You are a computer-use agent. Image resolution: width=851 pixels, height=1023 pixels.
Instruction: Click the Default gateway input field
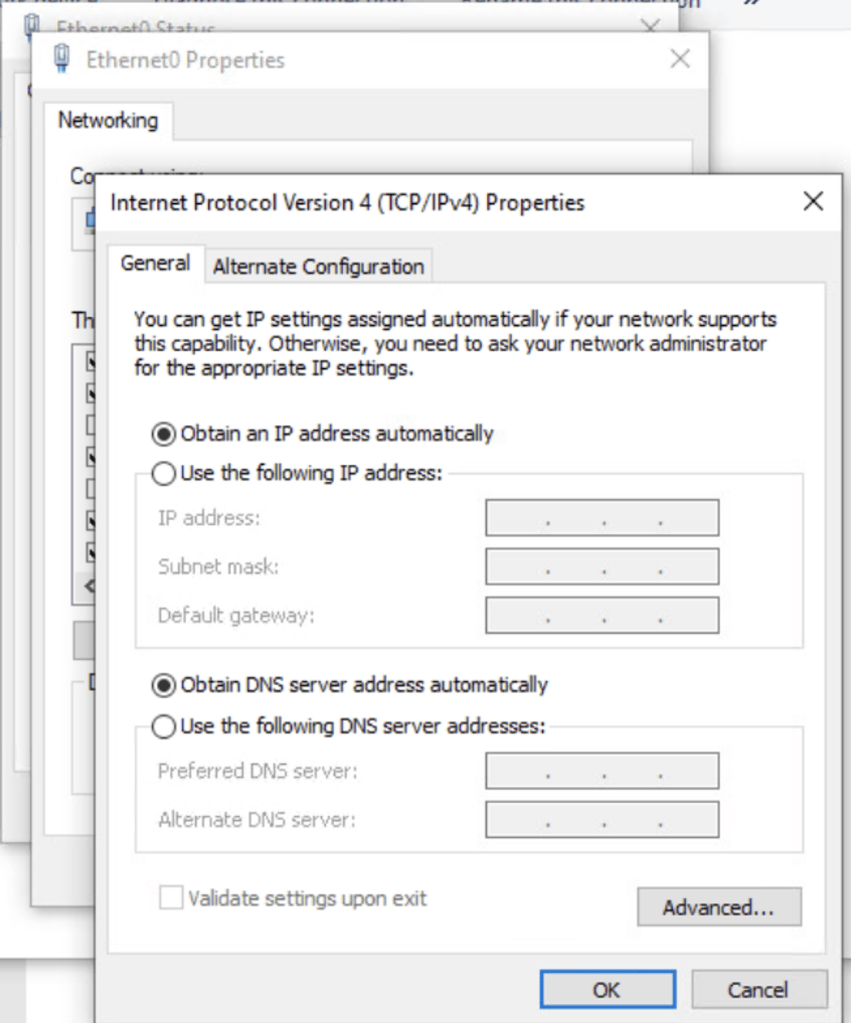(602, 615)
